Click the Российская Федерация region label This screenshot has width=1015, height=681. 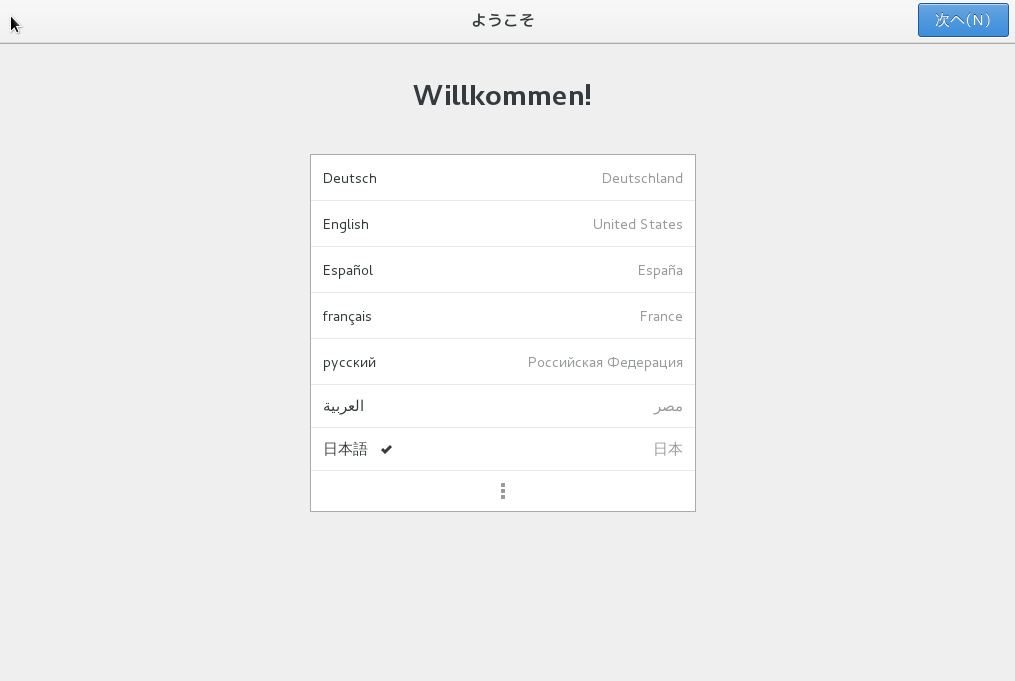(605, 363)
